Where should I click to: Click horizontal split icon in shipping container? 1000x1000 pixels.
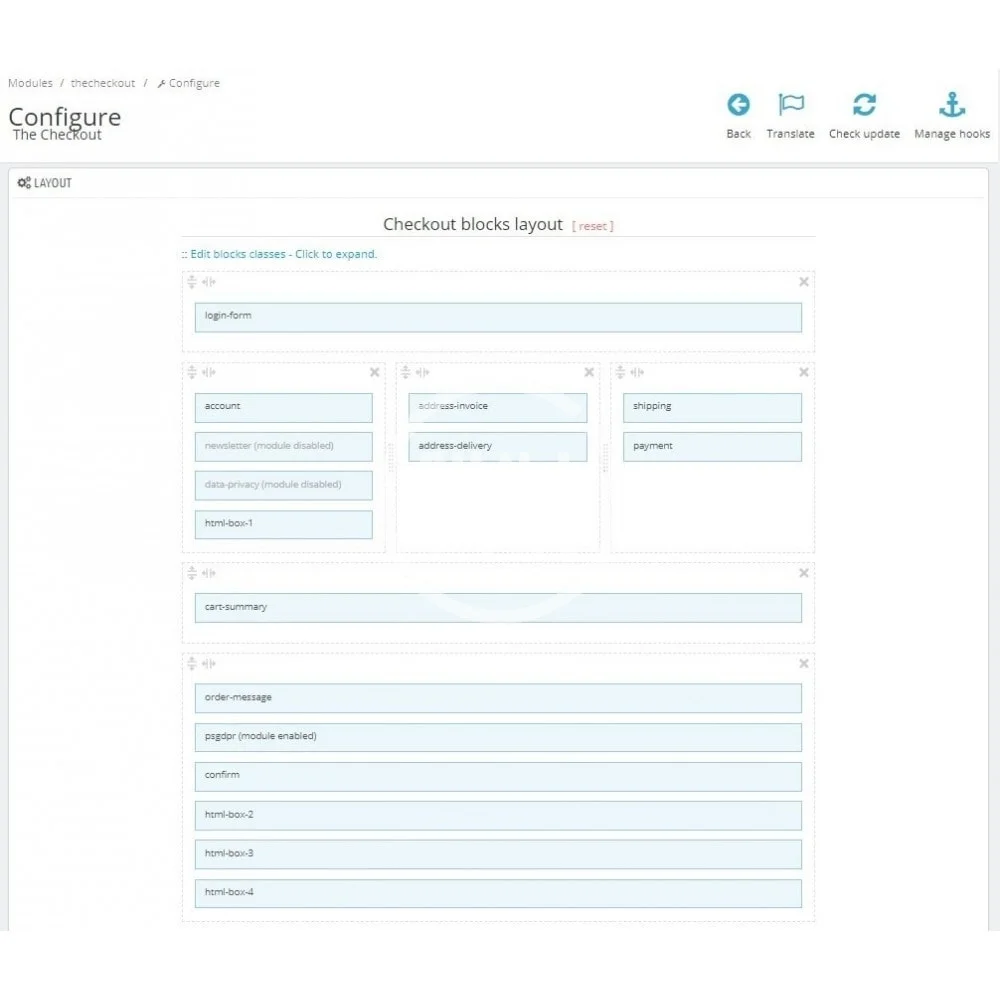point(620,373)
